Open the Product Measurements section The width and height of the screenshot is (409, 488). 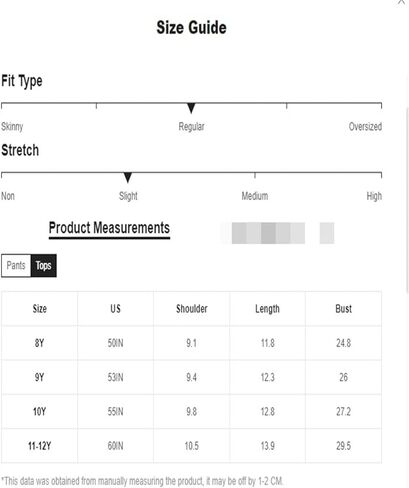109,229
